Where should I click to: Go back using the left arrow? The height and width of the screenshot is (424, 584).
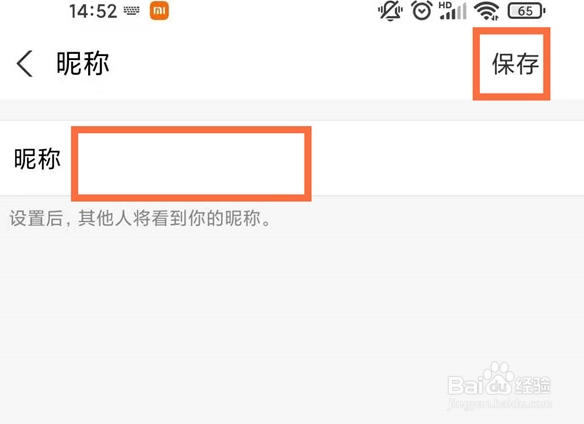(x=25, y=64)
